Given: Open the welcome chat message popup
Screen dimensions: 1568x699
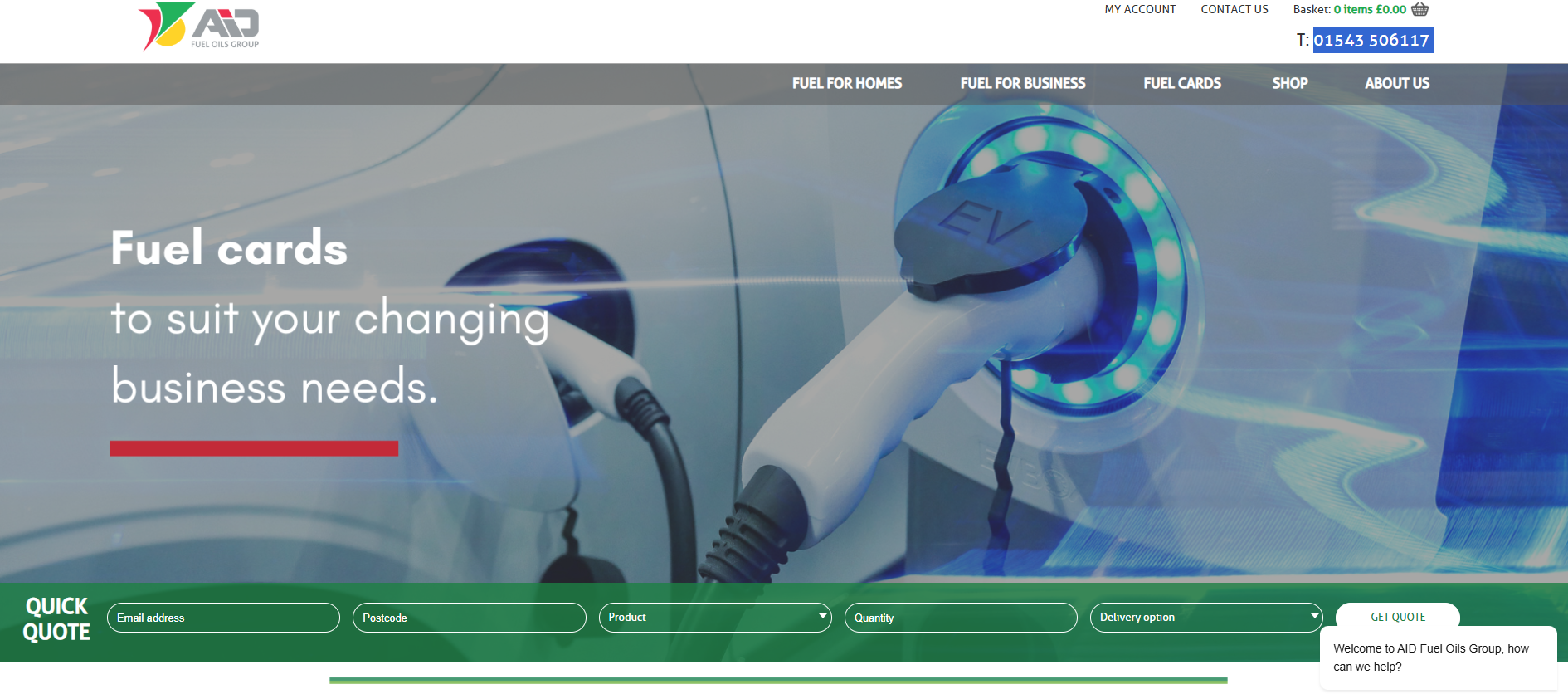Looking at the screenshot, I should click(x=1437, y=657).
